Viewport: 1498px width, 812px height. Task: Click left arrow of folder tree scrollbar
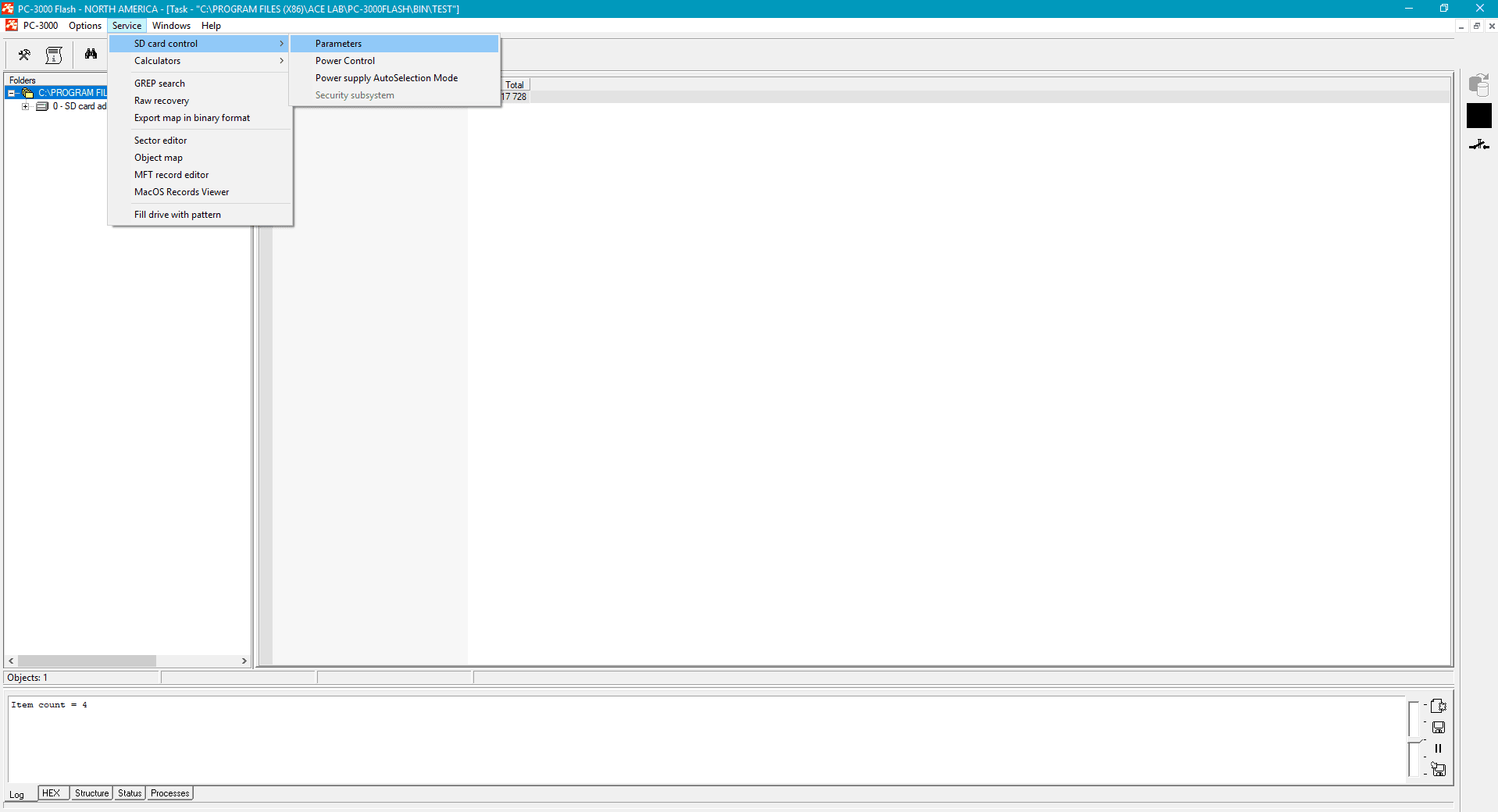11,661
